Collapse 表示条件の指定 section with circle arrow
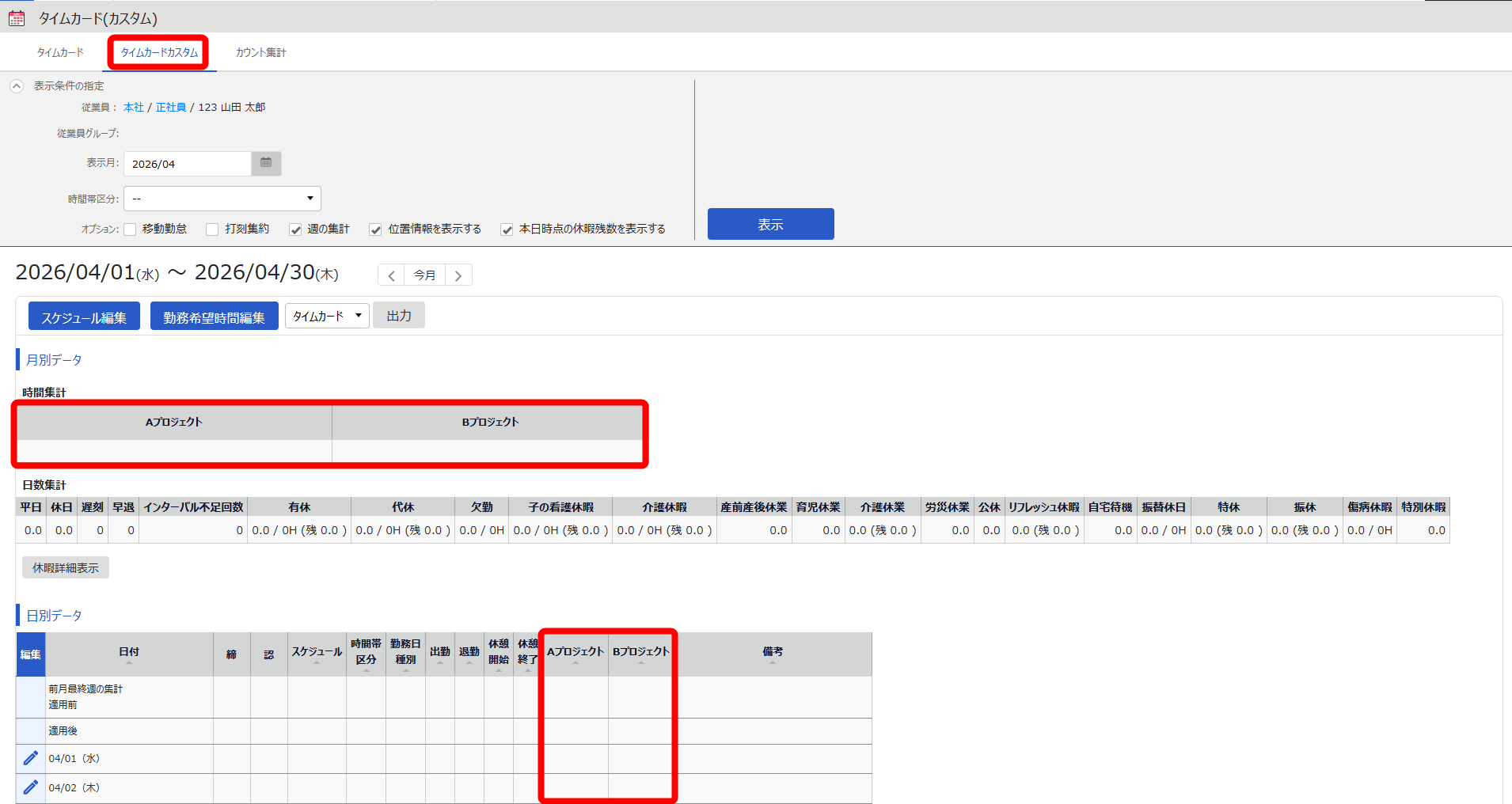This screenshot has height=804, width=1512. coord(17,85)
